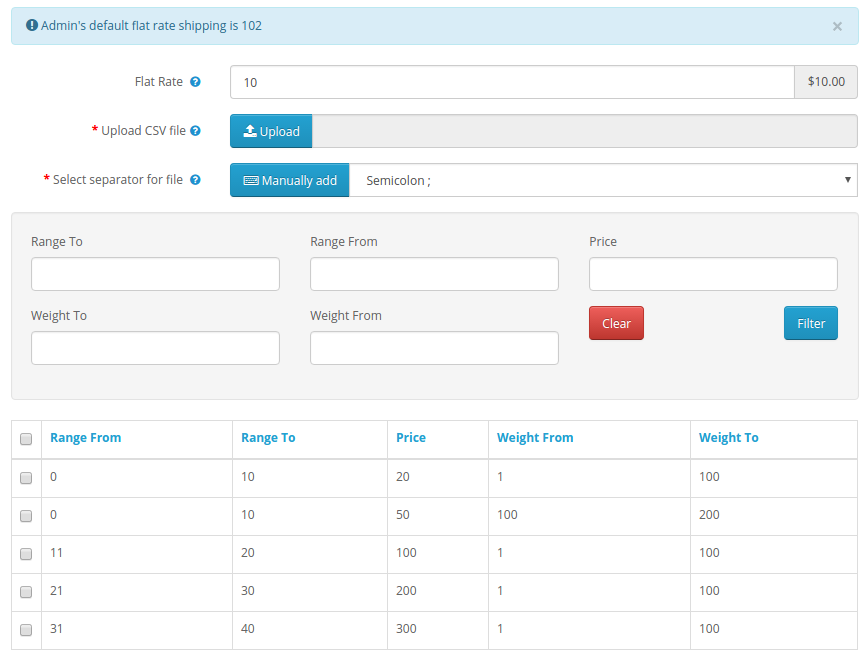
Task: Click the Weight To filter field
Action: pyautogui.click(x=155, y=348)
